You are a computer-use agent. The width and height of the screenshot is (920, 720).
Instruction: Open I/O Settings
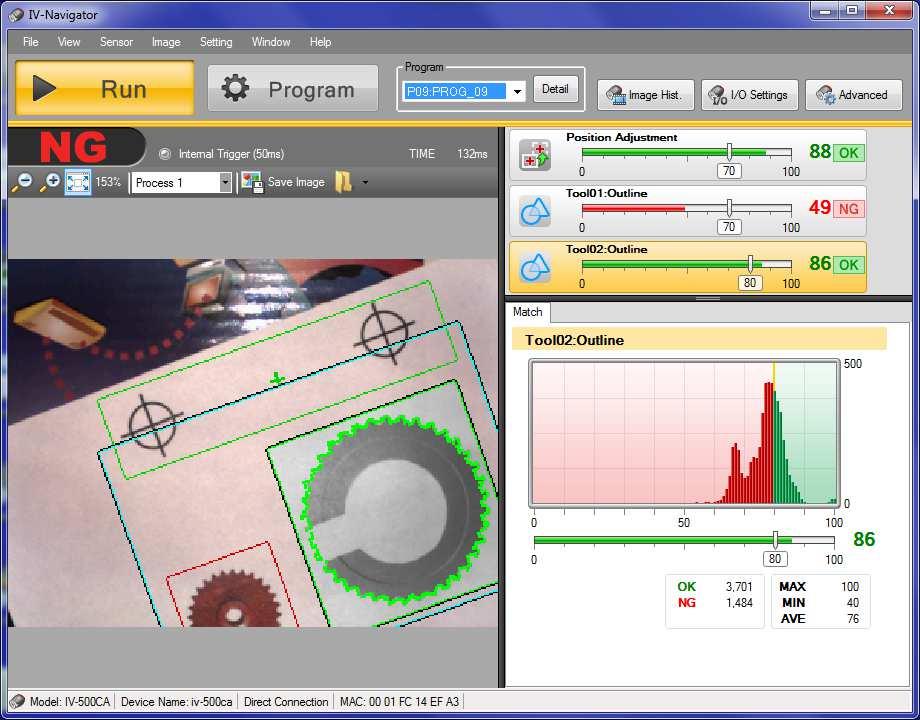pyautogui.click(x=749, y=95)
